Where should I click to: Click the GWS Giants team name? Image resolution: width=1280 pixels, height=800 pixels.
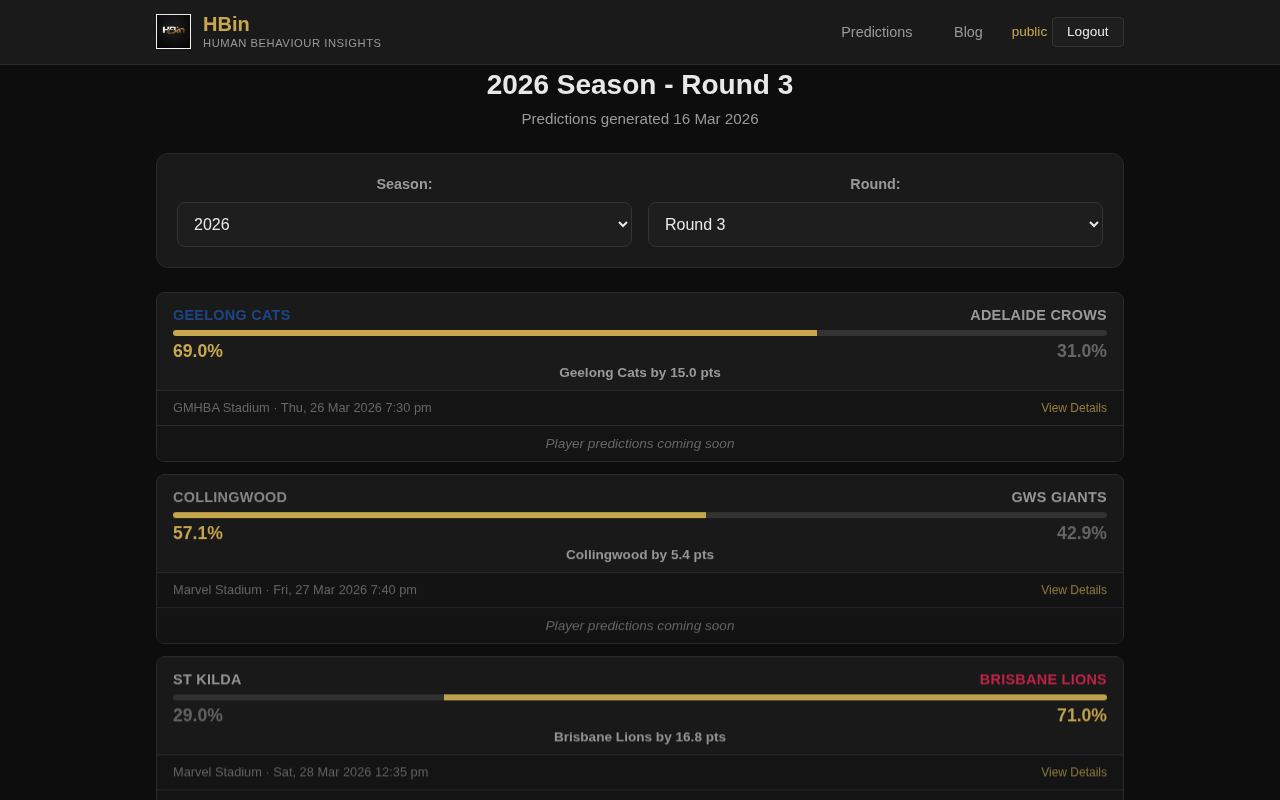pos(1058,497)
